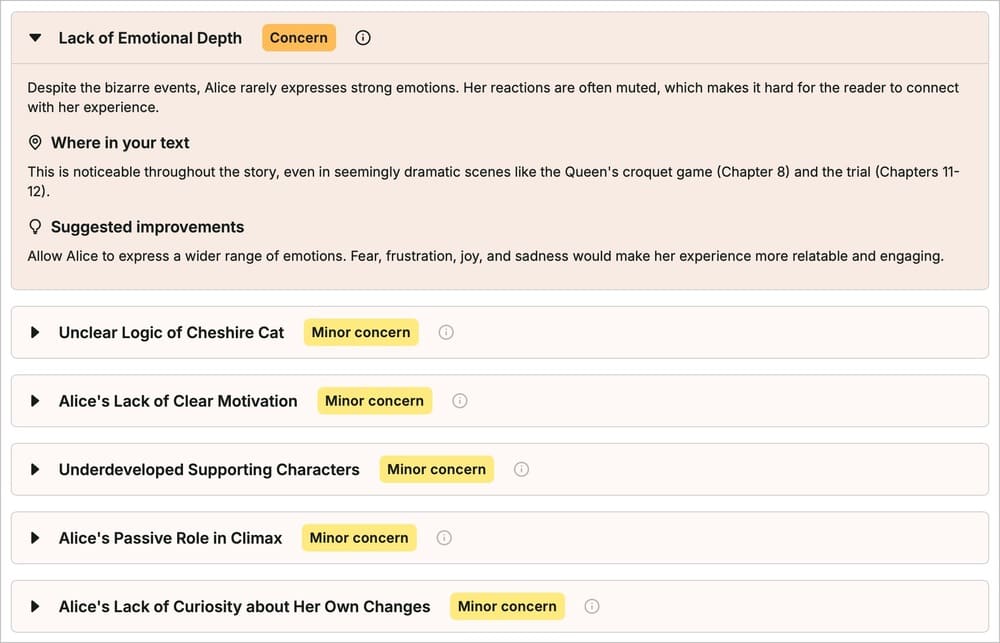The height and width of the screenshot is (643, 1000).
Task: Open info icon beside Unclear Logic of Cheshire Cat
Action: 446,332
